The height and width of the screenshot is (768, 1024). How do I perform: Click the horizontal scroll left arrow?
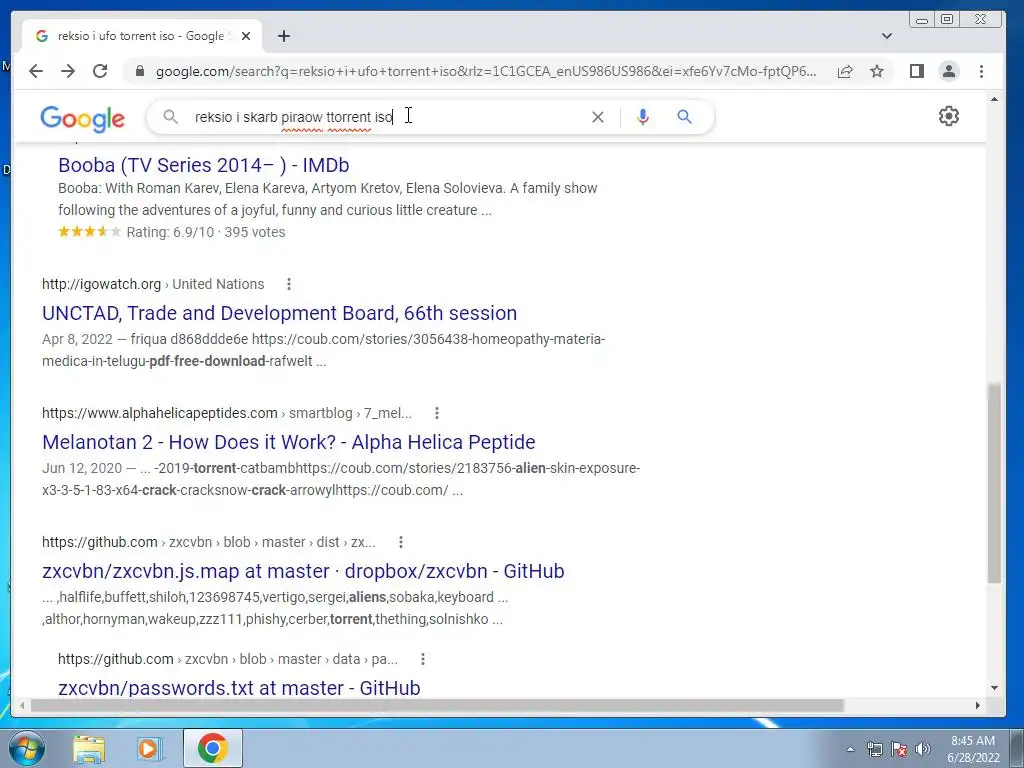coord(22,706)
